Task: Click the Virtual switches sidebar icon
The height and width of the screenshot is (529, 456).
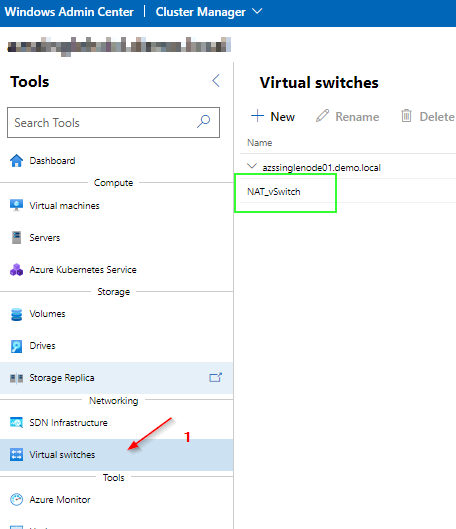Action: coord(16,454)
